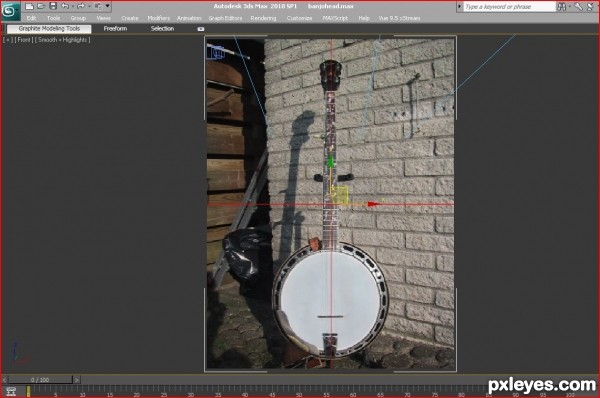Open the Tools menu

(x=53, y=18)
